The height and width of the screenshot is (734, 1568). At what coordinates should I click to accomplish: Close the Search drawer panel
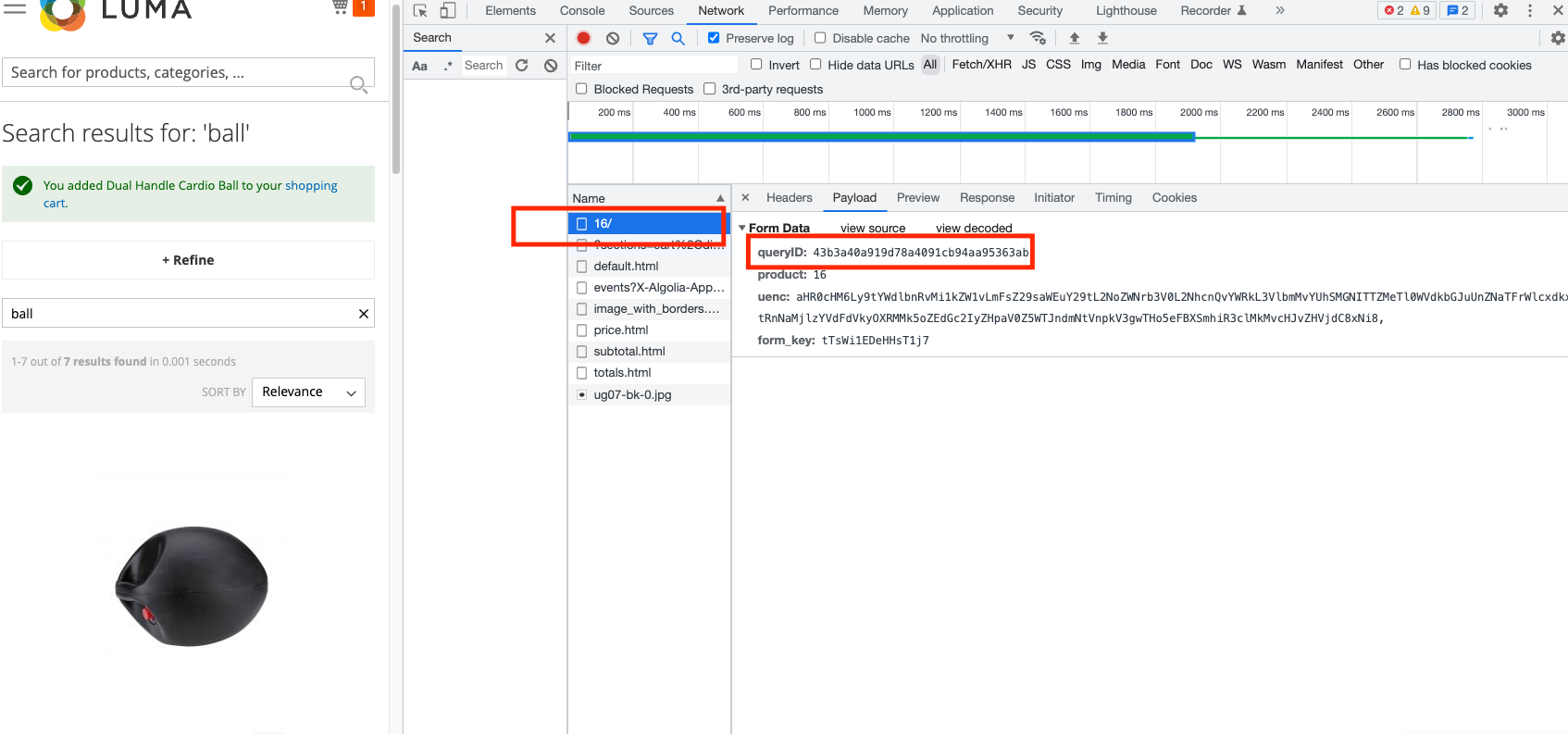(550, 38)
